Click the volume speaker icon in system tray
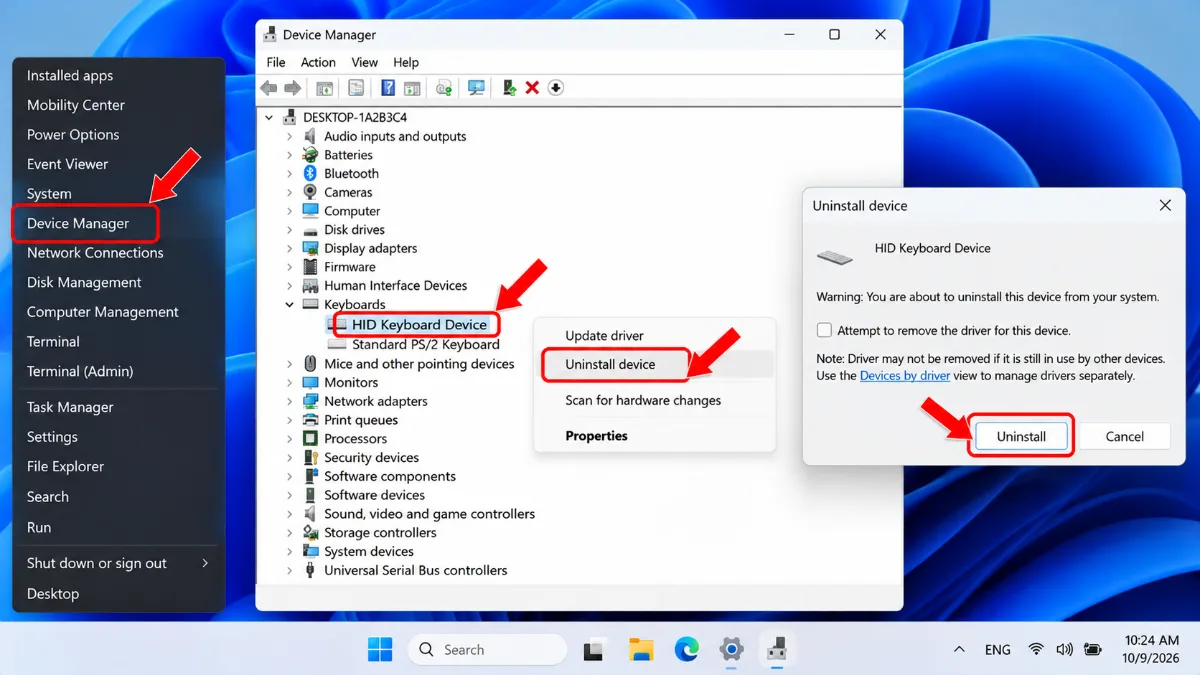Image resolution: width=1200 pixels, height=675 pixels. tap(1064, 650)
